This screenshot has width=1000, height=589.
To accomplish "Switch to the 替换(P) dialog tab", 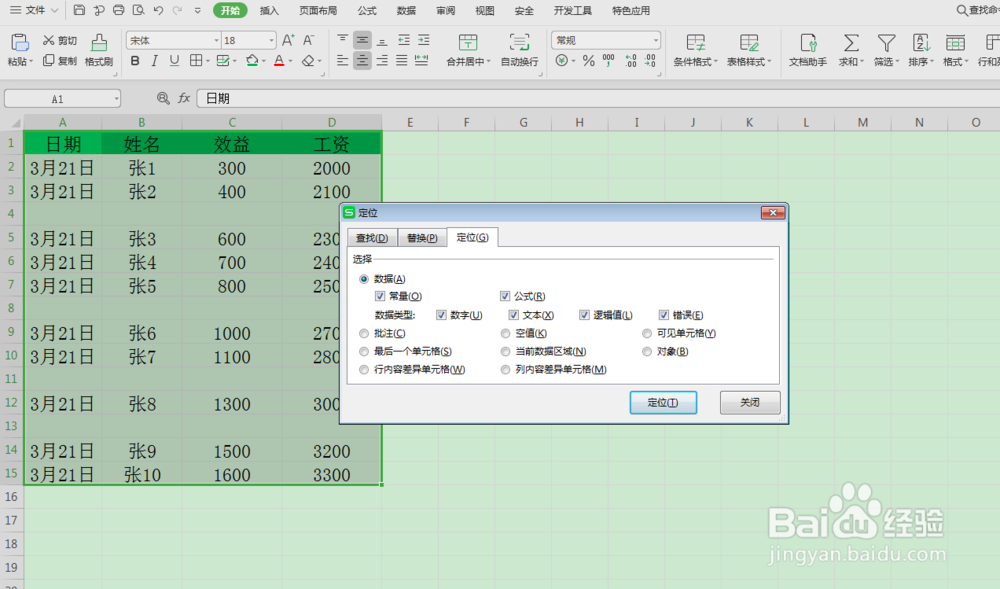I will click(422, 238).
